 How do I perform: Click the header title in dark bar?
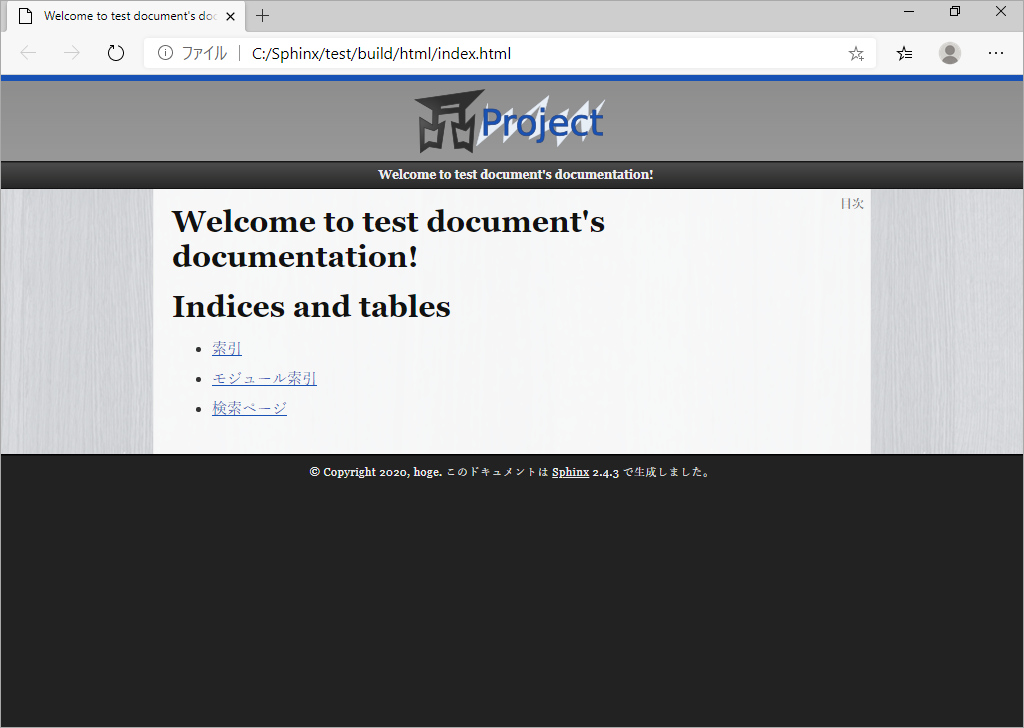pos(515,174)
